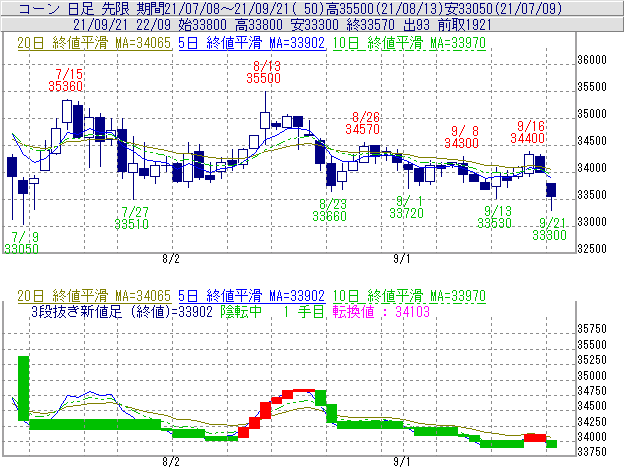Click lower chart 20日 終値平滑 MA=34065 legend

coord(94,296)
